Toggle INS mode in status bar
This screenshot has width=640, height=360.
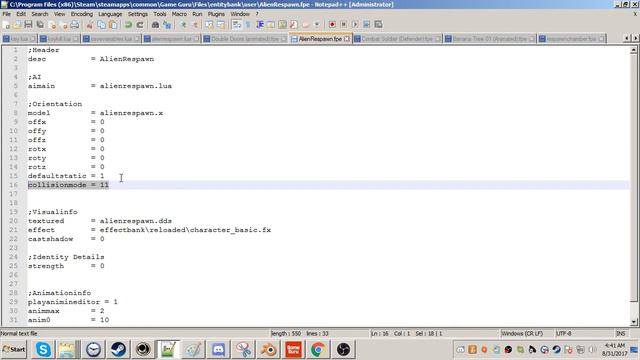621,333
